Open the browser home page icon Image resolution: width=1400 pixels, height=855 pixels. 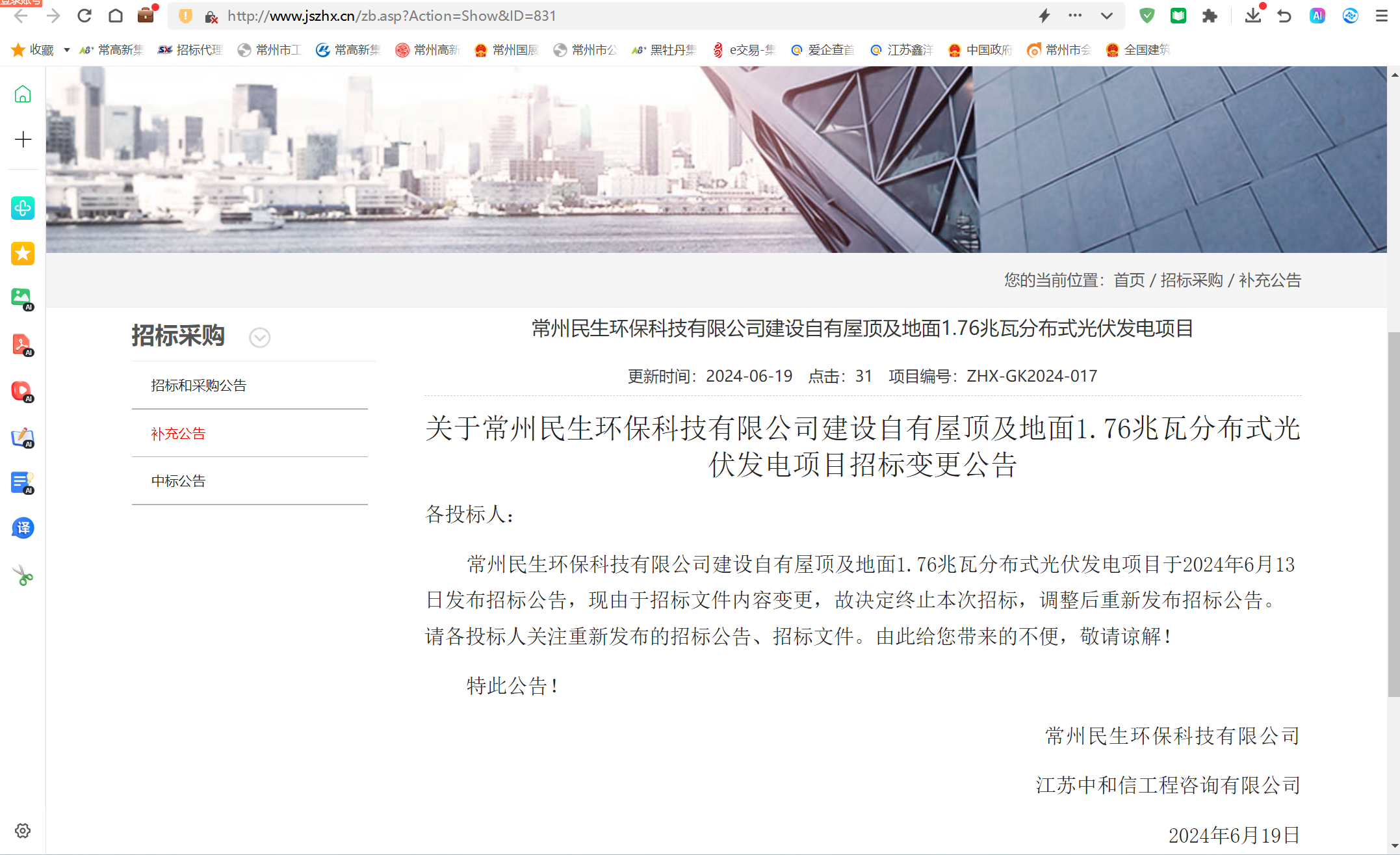[x=116, y=16]
